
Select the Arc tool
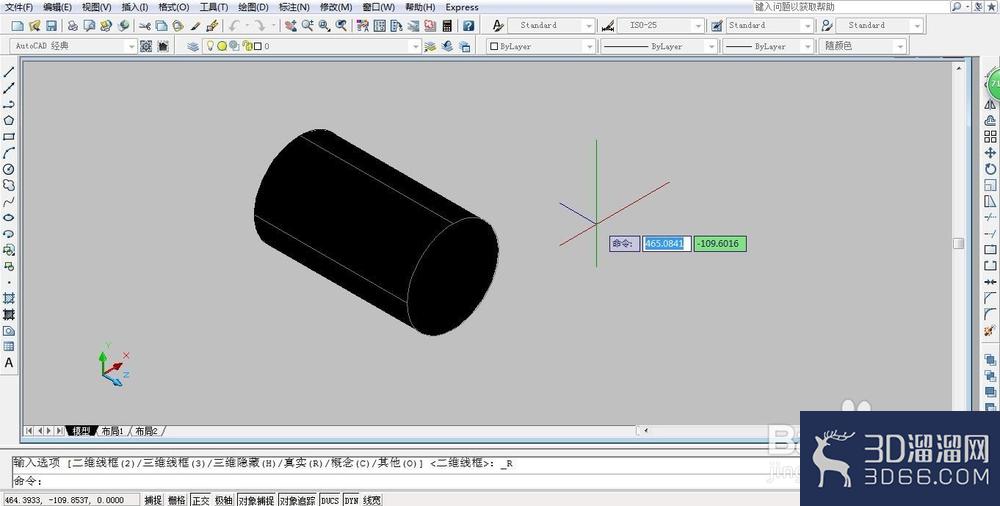click(x=9, y=153)
